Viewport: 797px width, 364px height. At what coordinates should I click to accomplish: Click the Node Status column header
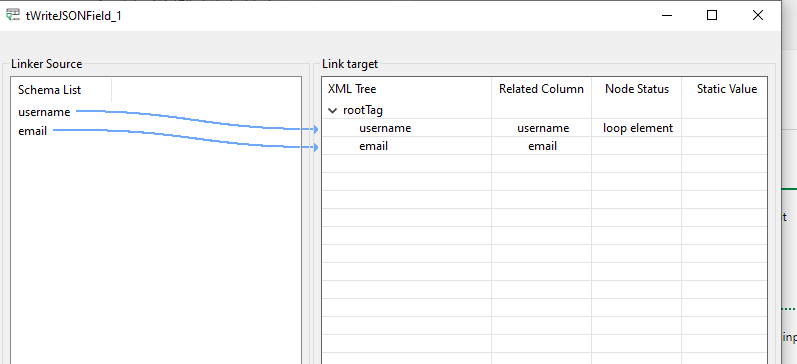(x=637, y=89)
